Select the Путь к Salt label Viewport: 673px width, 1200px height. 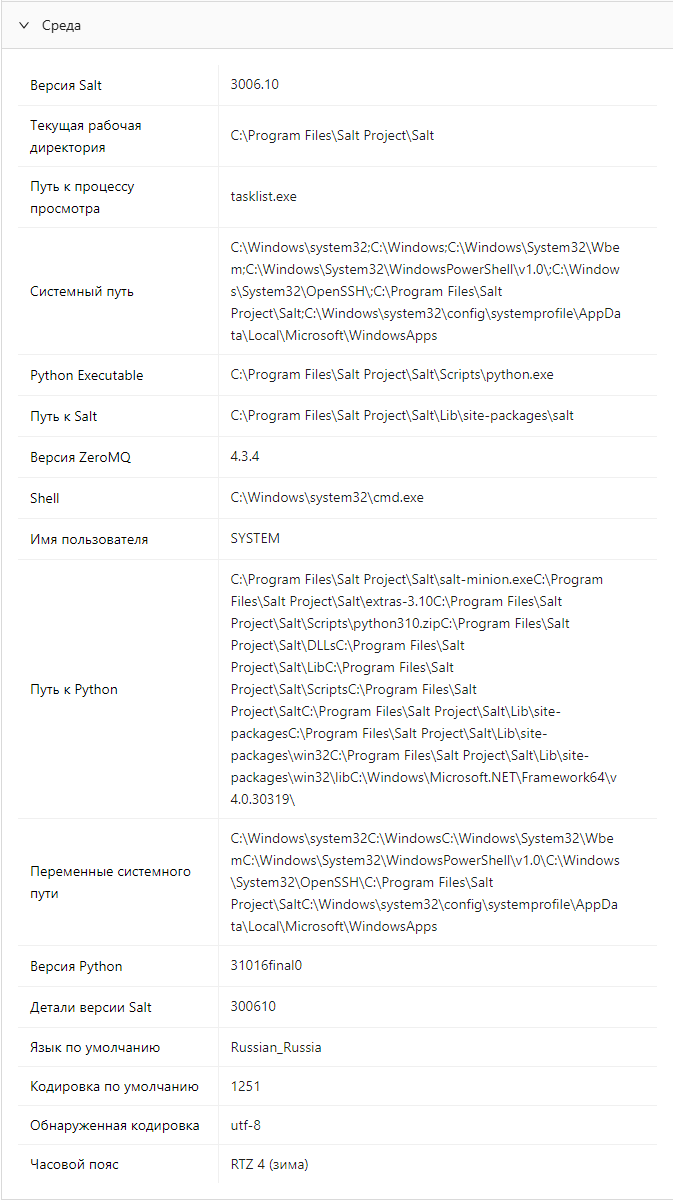(x=64, y=416)
